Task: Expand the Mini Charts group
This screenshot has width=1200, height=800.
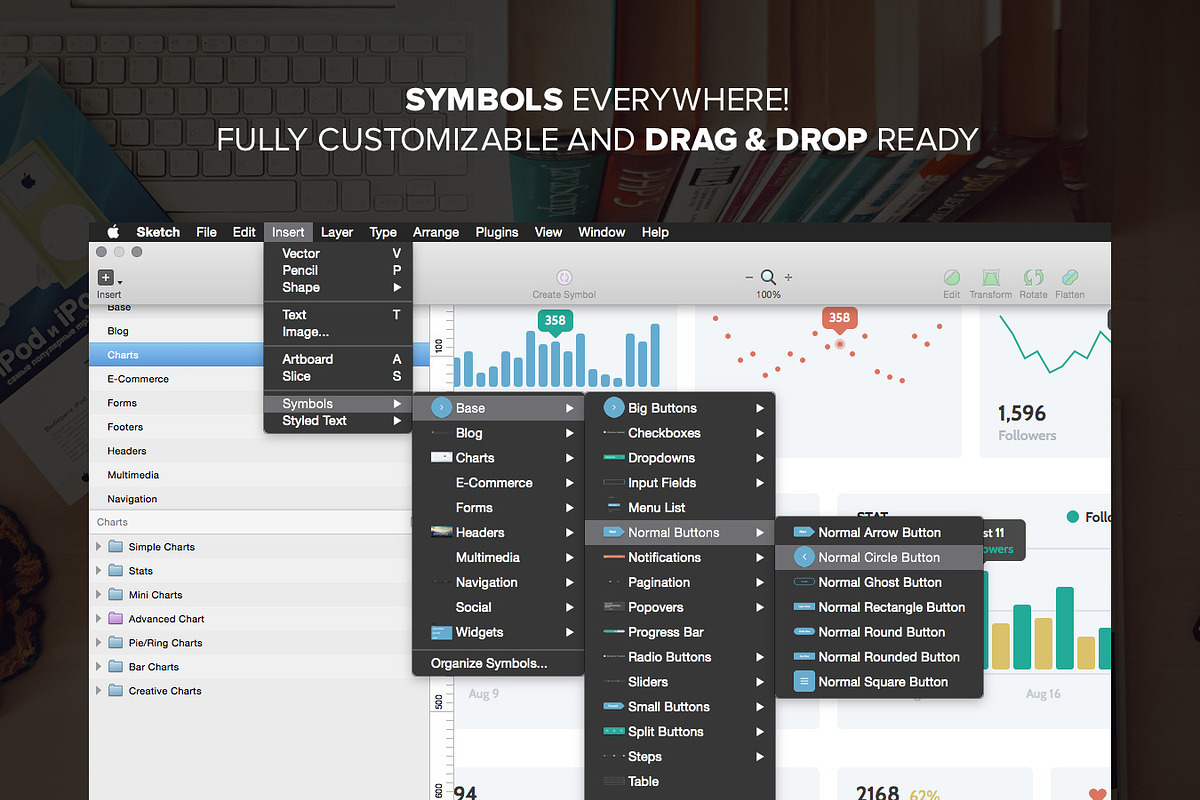Action: [98, 595]
